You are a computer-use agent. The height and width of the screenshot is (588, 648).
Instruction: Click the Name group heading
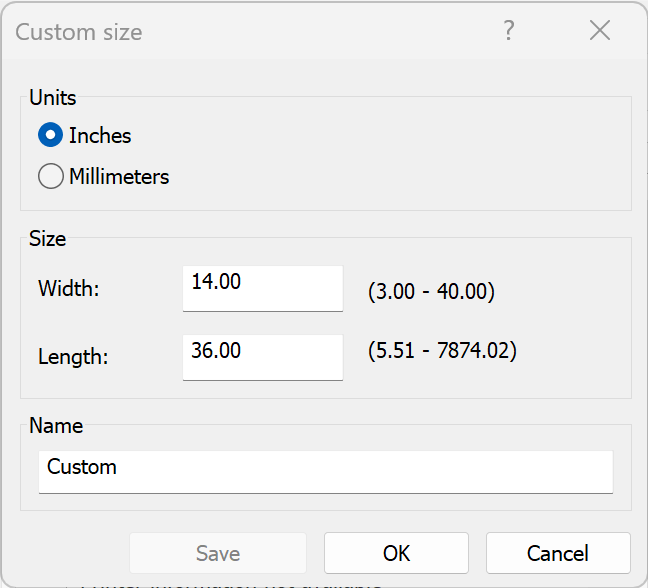tap(56, 425)
